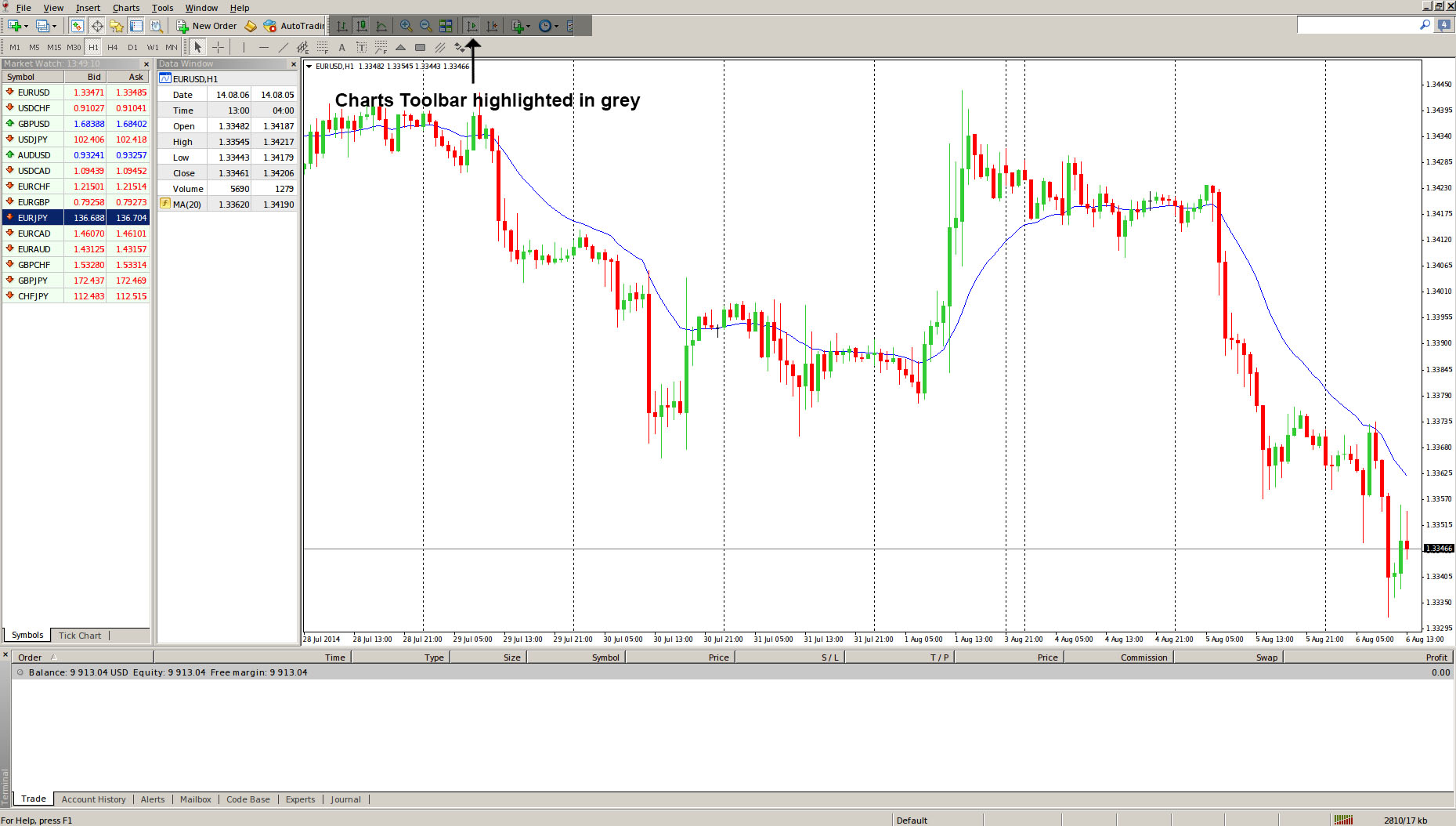Select the Line Chart icon
Viewport: 1456px width, 826px height.
tap(381, 26)
